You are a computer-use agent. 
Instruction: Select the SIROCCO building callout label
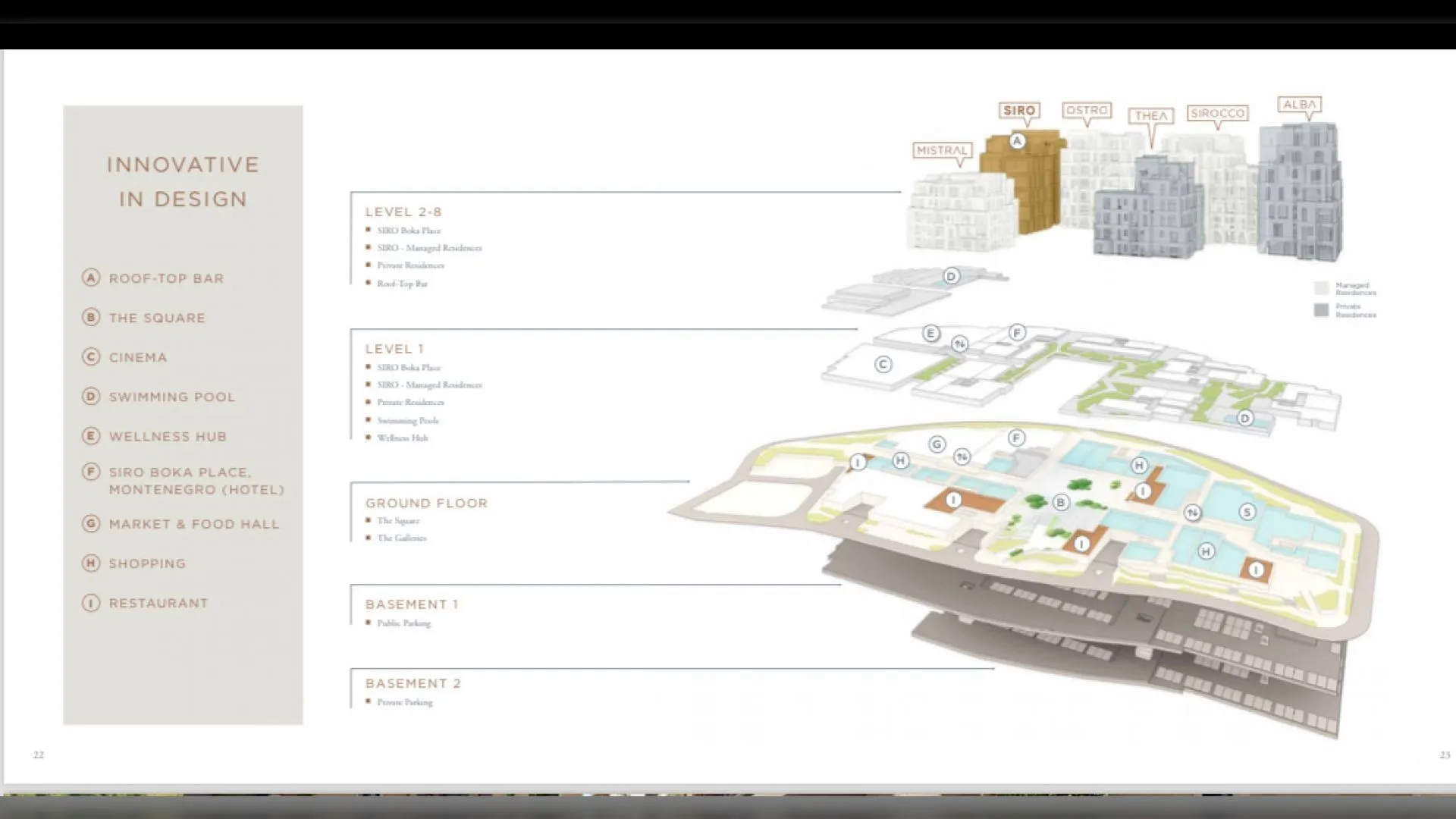(1218, 114)
